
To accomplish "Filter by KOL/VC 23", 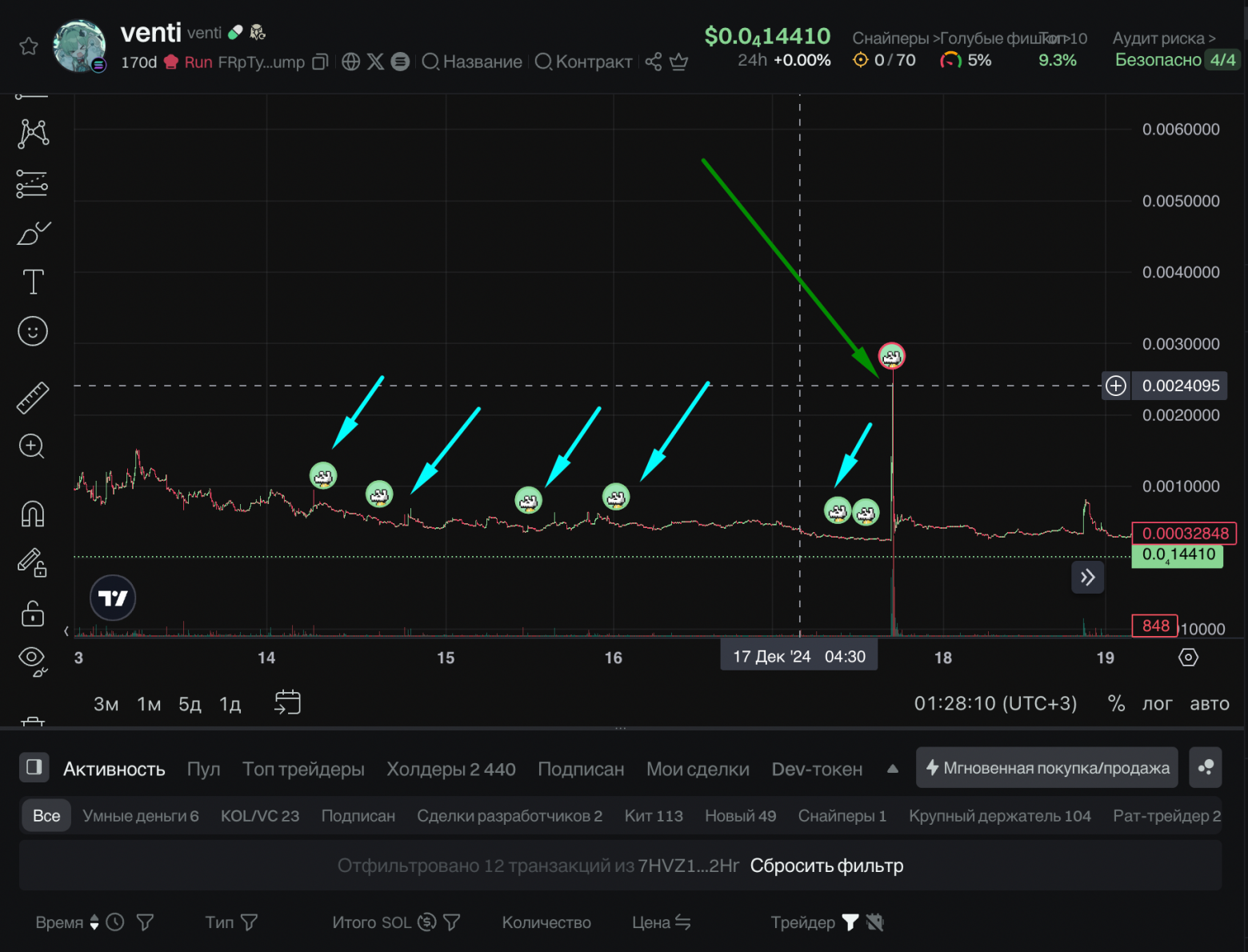I will 260,816.
